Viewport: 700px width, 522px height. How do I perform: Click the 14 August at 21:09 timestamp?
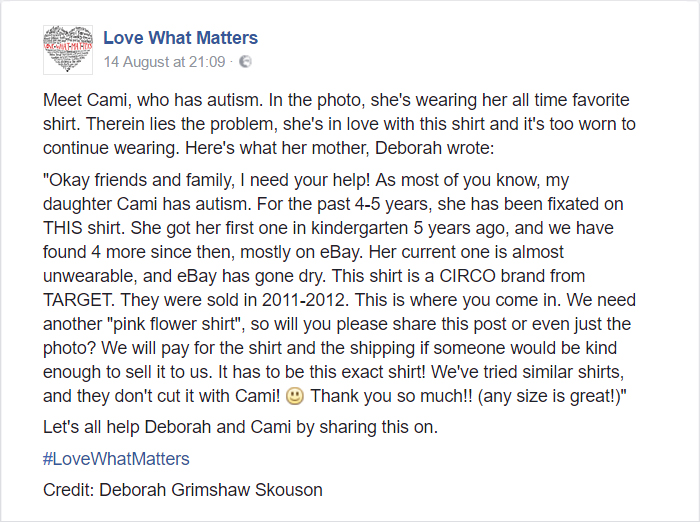point(164,62)
